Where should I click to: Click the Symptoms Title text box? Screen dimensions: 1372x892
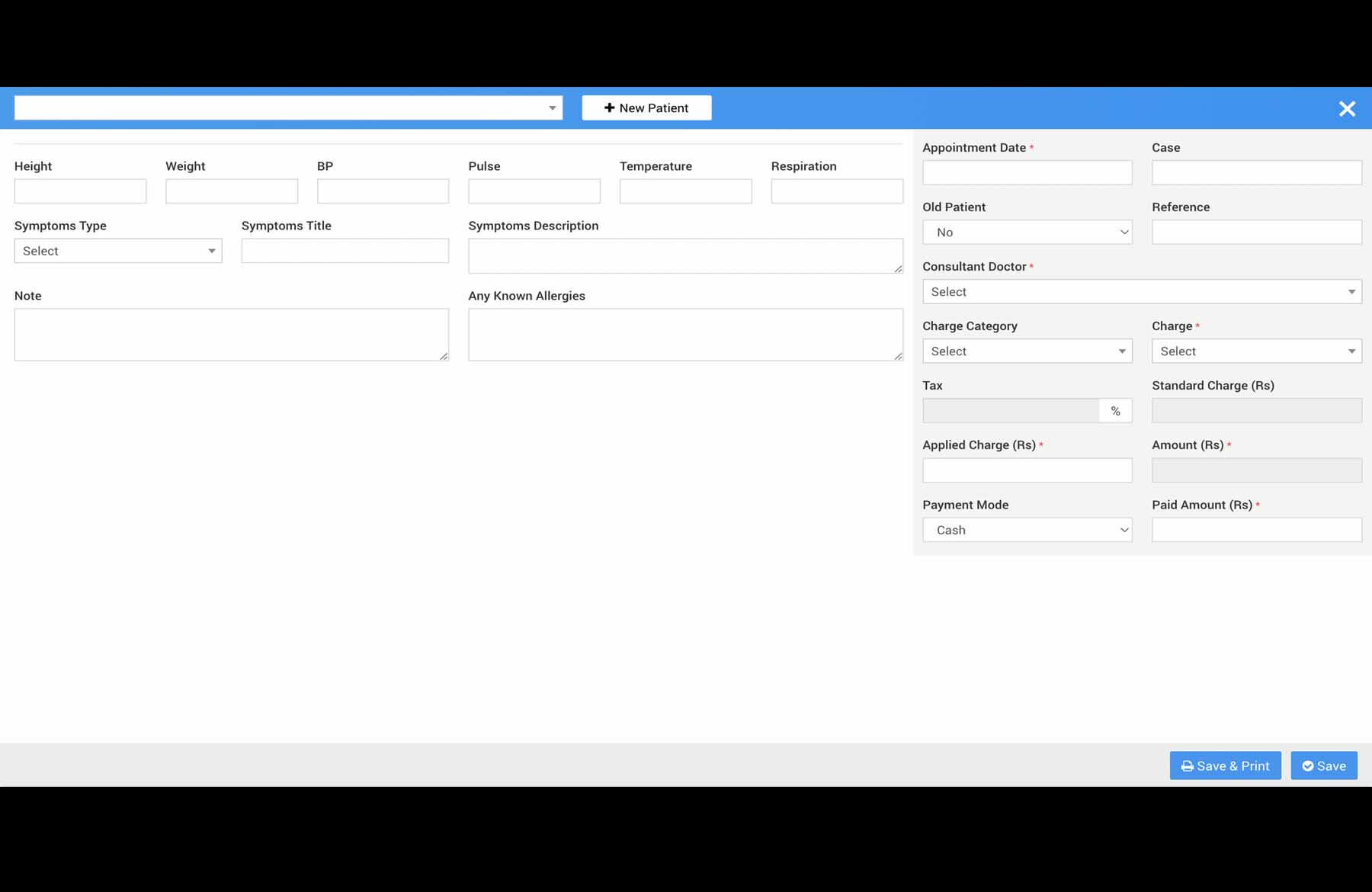345,251
